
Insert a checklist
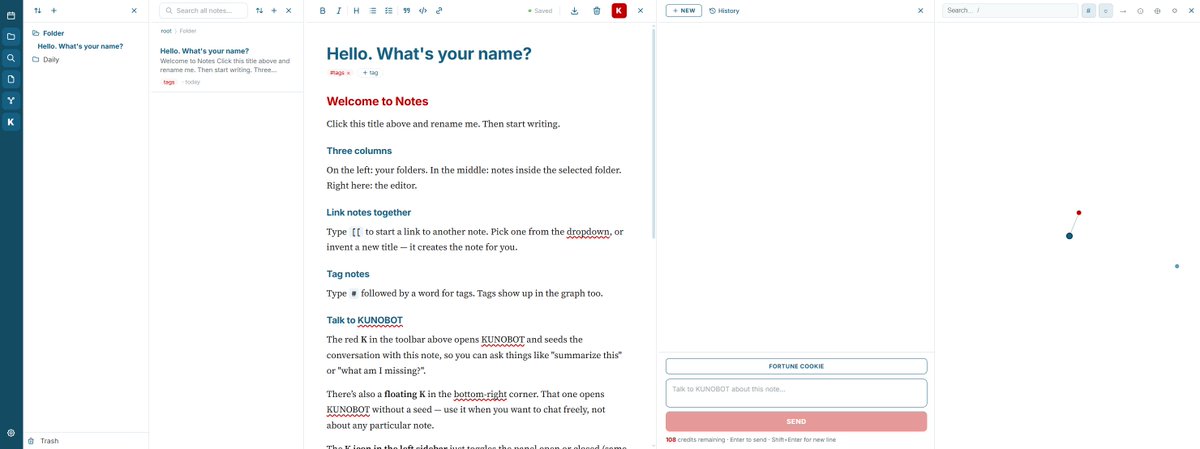point(389,10)
